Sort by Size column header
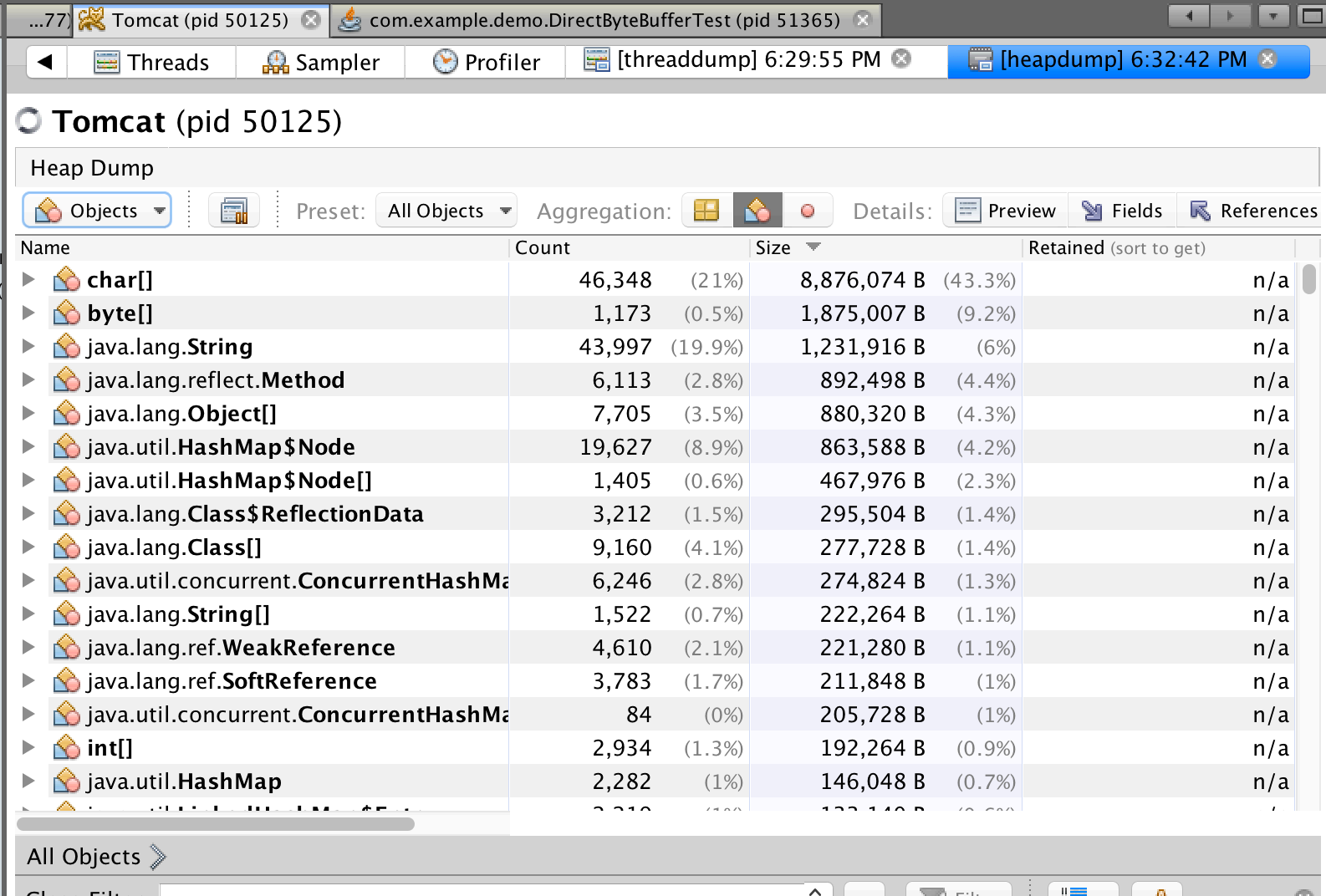 [885, 248]
